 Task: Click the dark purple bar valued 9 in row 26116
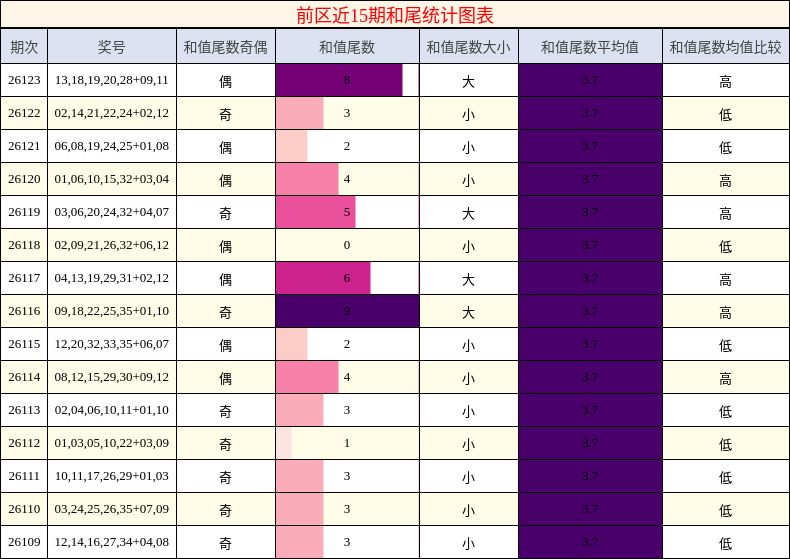point(347,311)
